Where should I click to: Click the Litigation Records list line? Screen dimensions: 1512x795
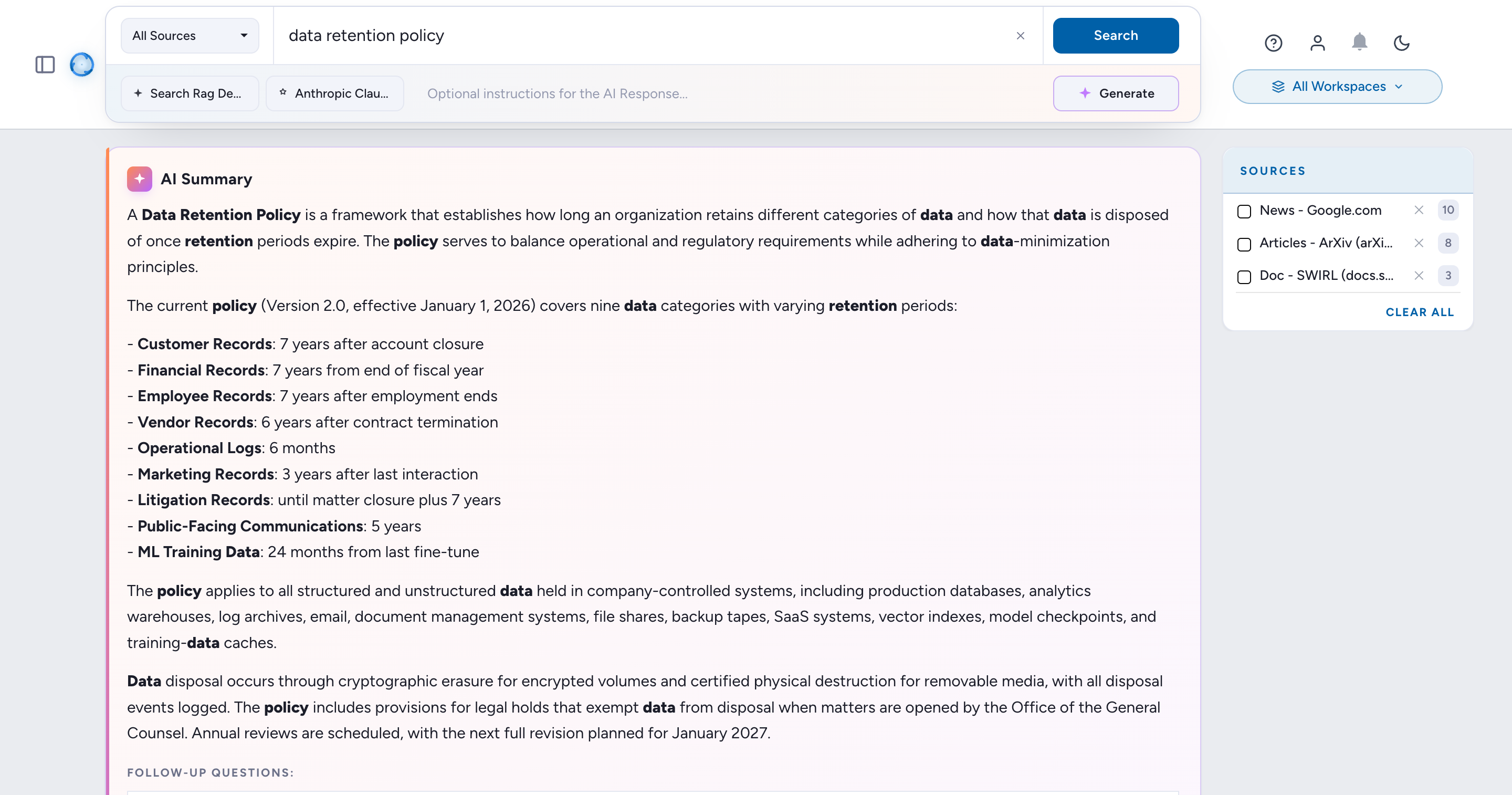[314, 500]
